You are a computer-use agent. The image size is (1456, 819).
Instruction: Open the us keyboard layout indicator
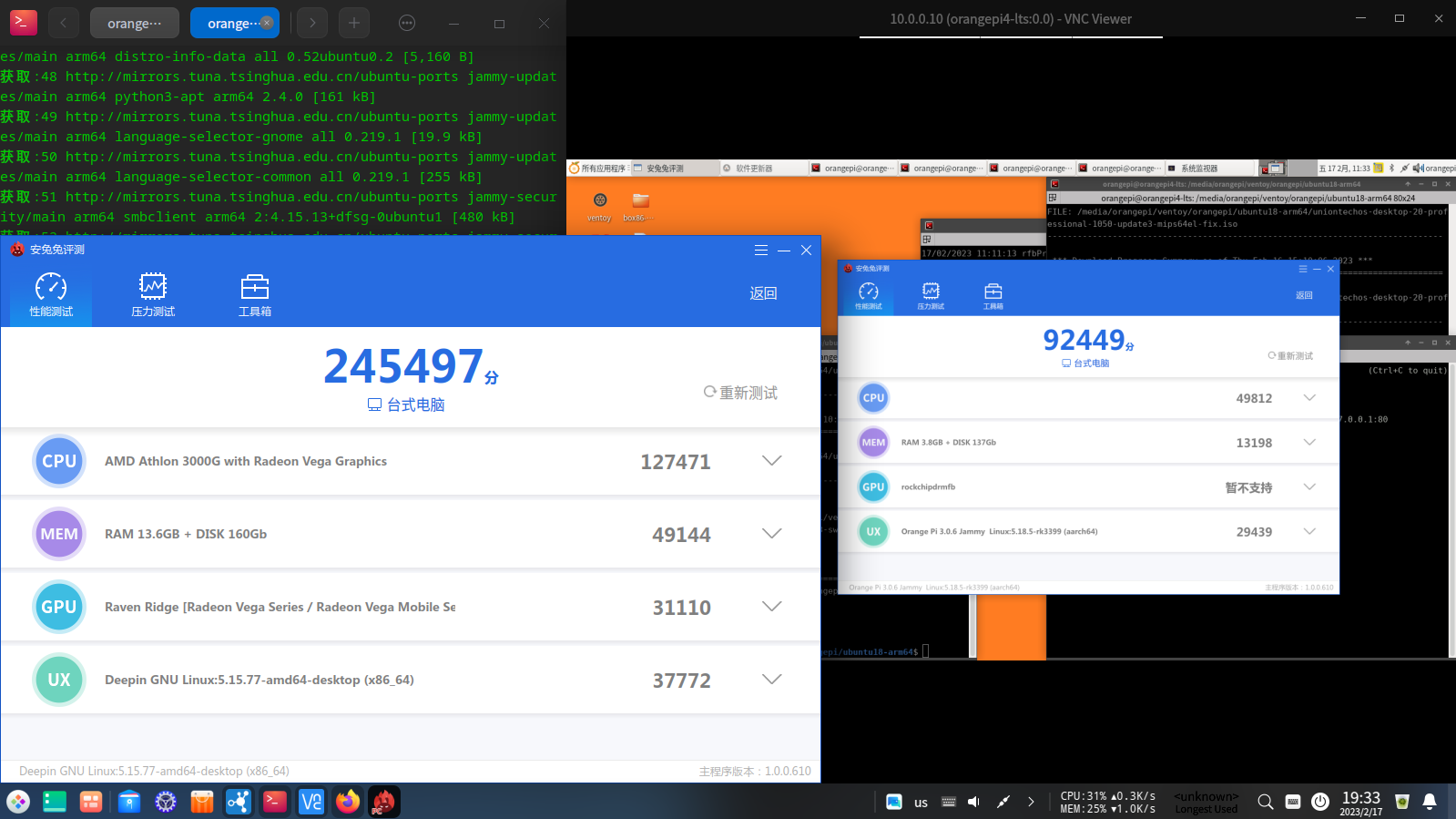tap(921, 803)
